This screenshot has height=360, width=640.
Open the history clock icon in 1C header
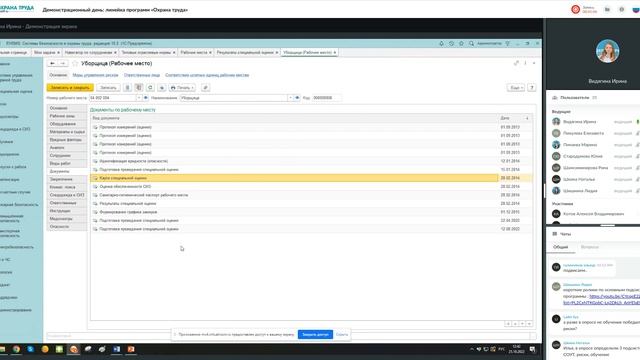[x=451, y=43]
